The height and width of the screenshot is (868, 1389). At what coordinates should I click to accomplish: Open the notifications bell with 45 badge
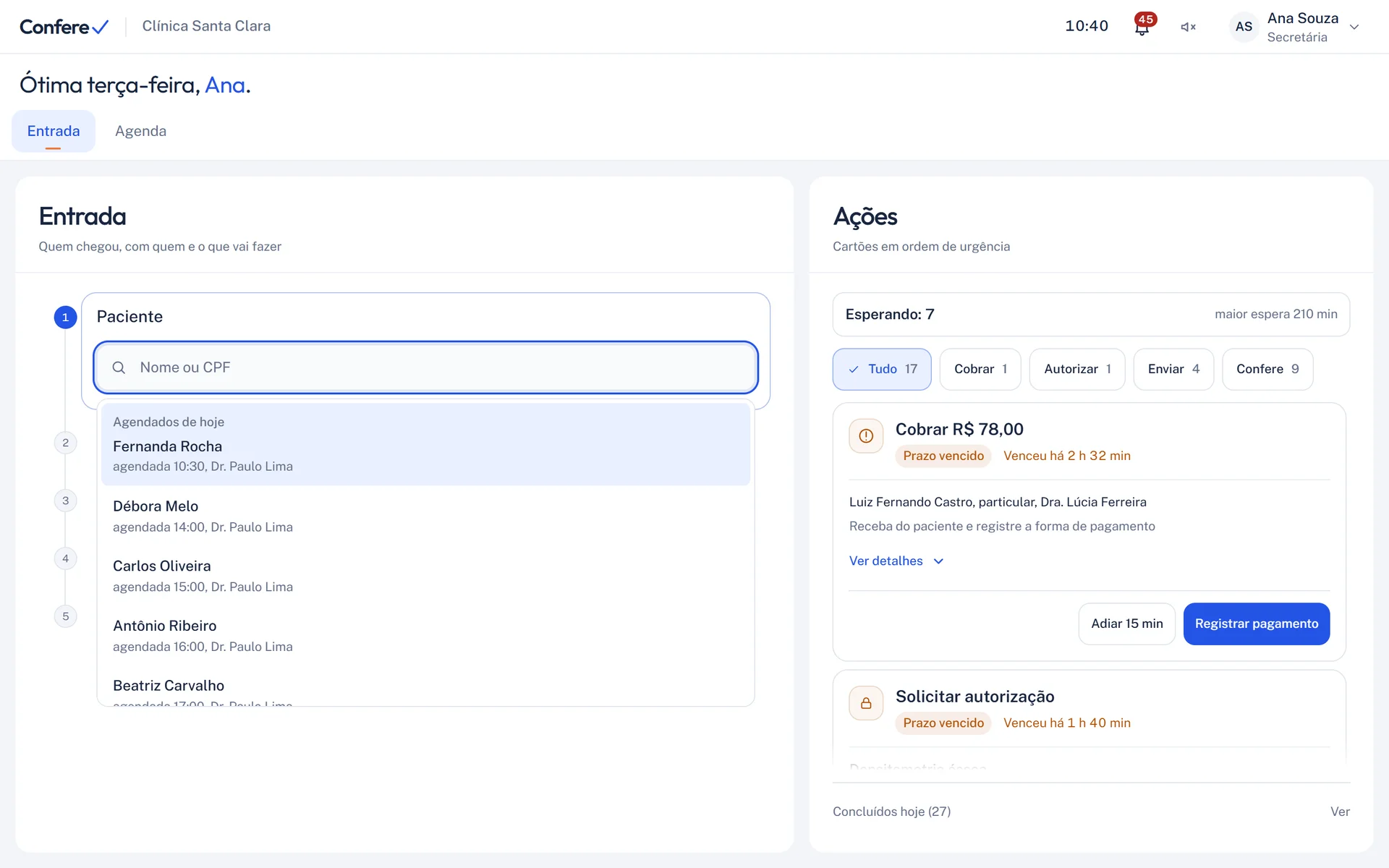pyautogui.click(x=1142, y=27)
